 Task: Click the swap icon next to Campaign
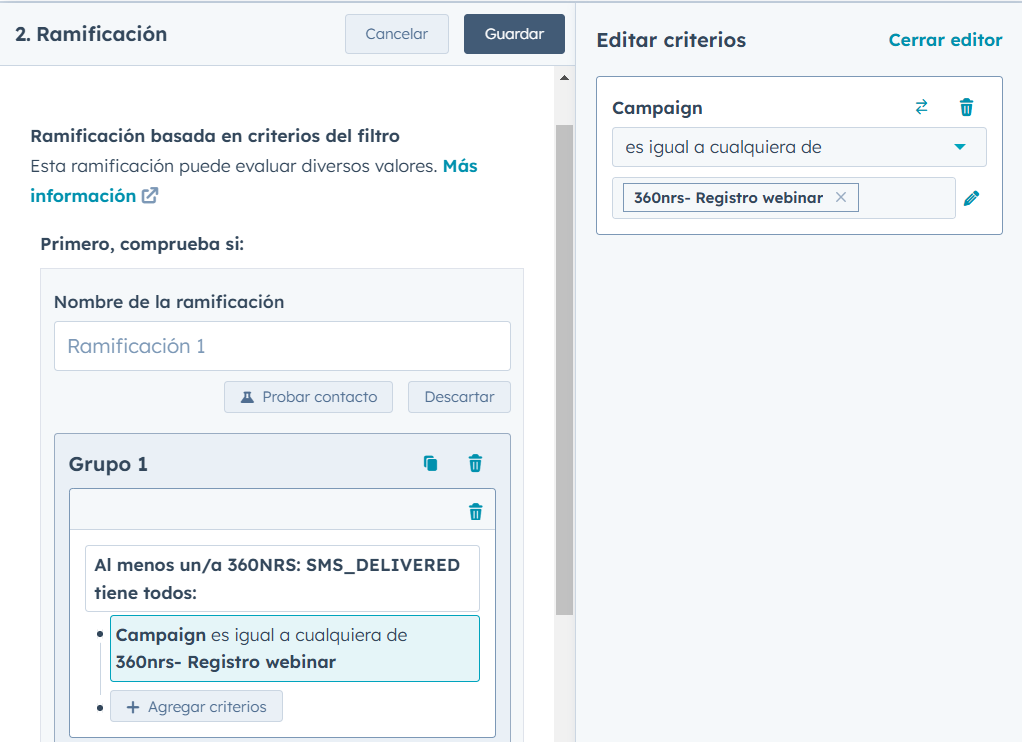point(921,108)
